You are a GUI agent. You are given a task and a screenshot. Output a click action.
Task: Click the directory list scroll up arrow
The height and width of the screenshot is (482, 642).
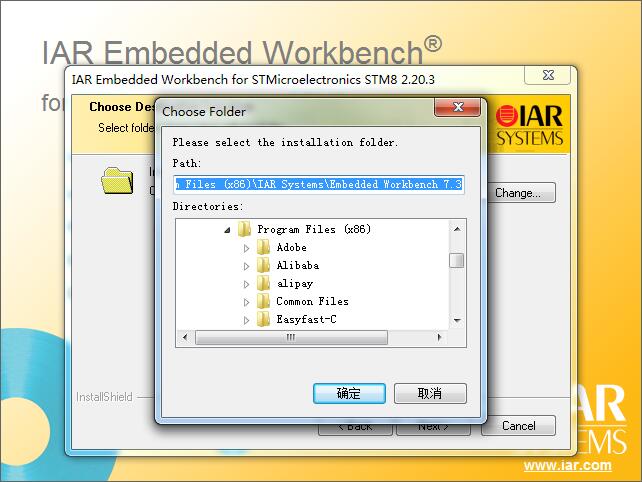[x=457, y=229]
